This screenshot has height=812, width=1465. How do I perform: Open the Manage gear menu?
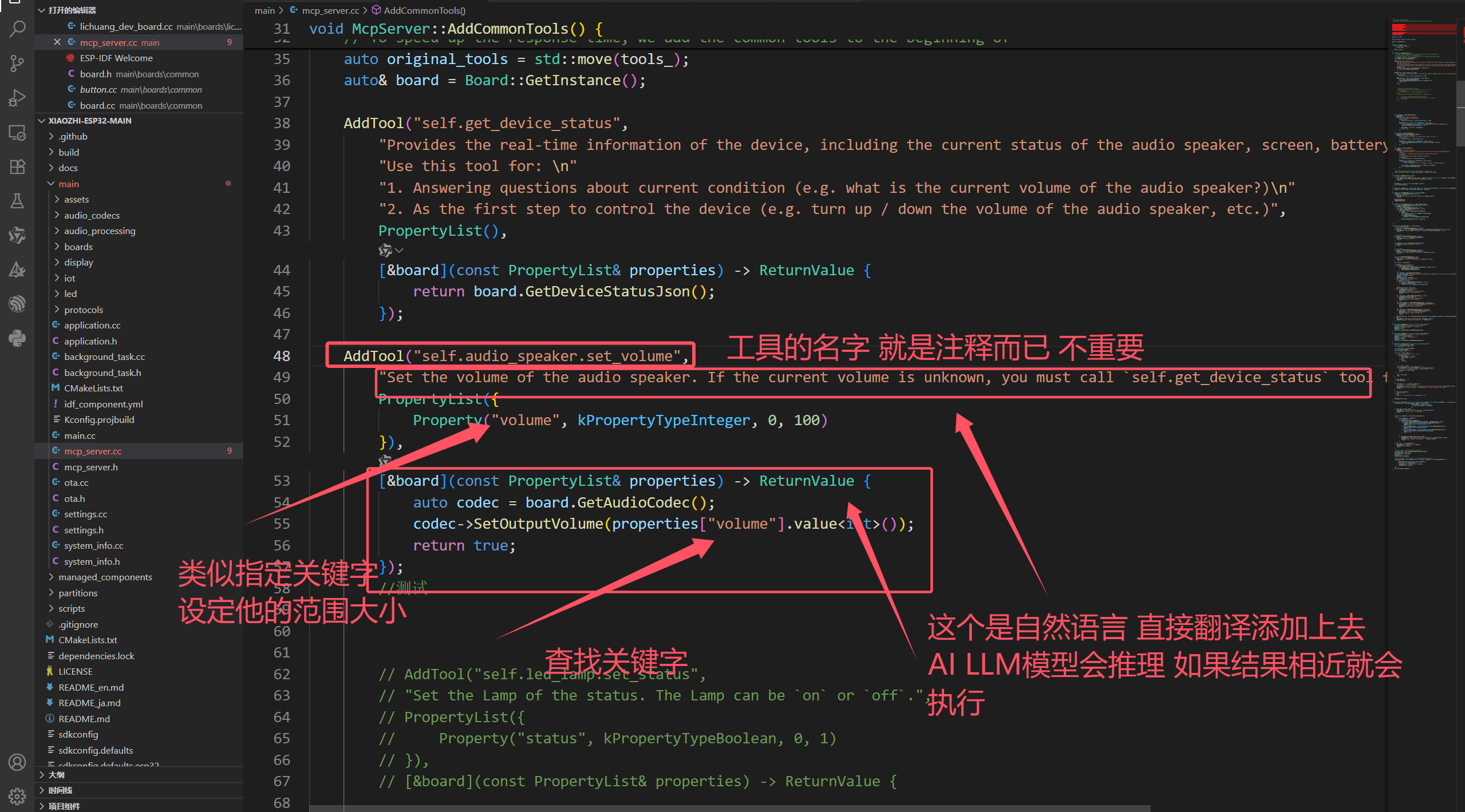click(x=17, y=796)
